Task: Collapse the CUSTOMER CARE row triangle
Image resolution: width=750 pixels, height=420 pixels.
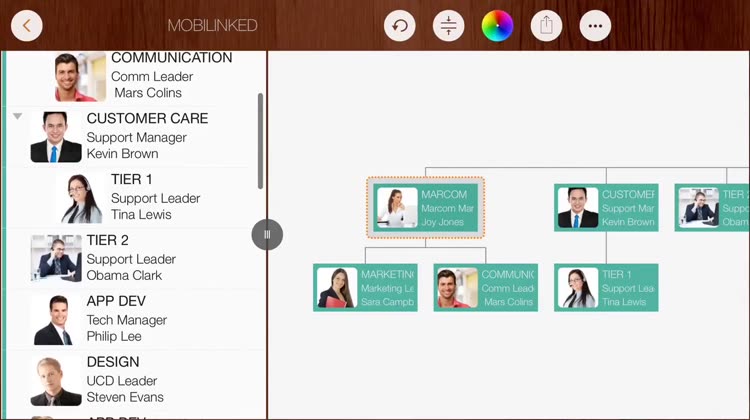Action: tap(18, 116)
